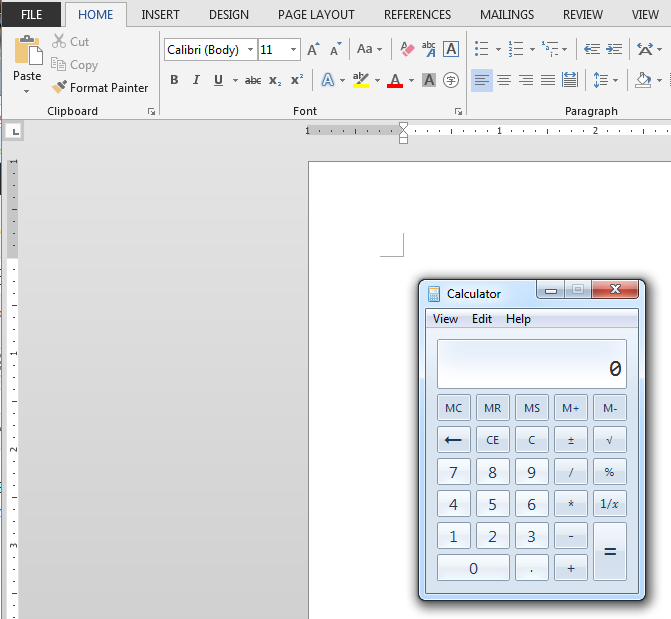Click the Format Painter brush icon
Screen dimensions: 671x619
[x=59, y=88]
